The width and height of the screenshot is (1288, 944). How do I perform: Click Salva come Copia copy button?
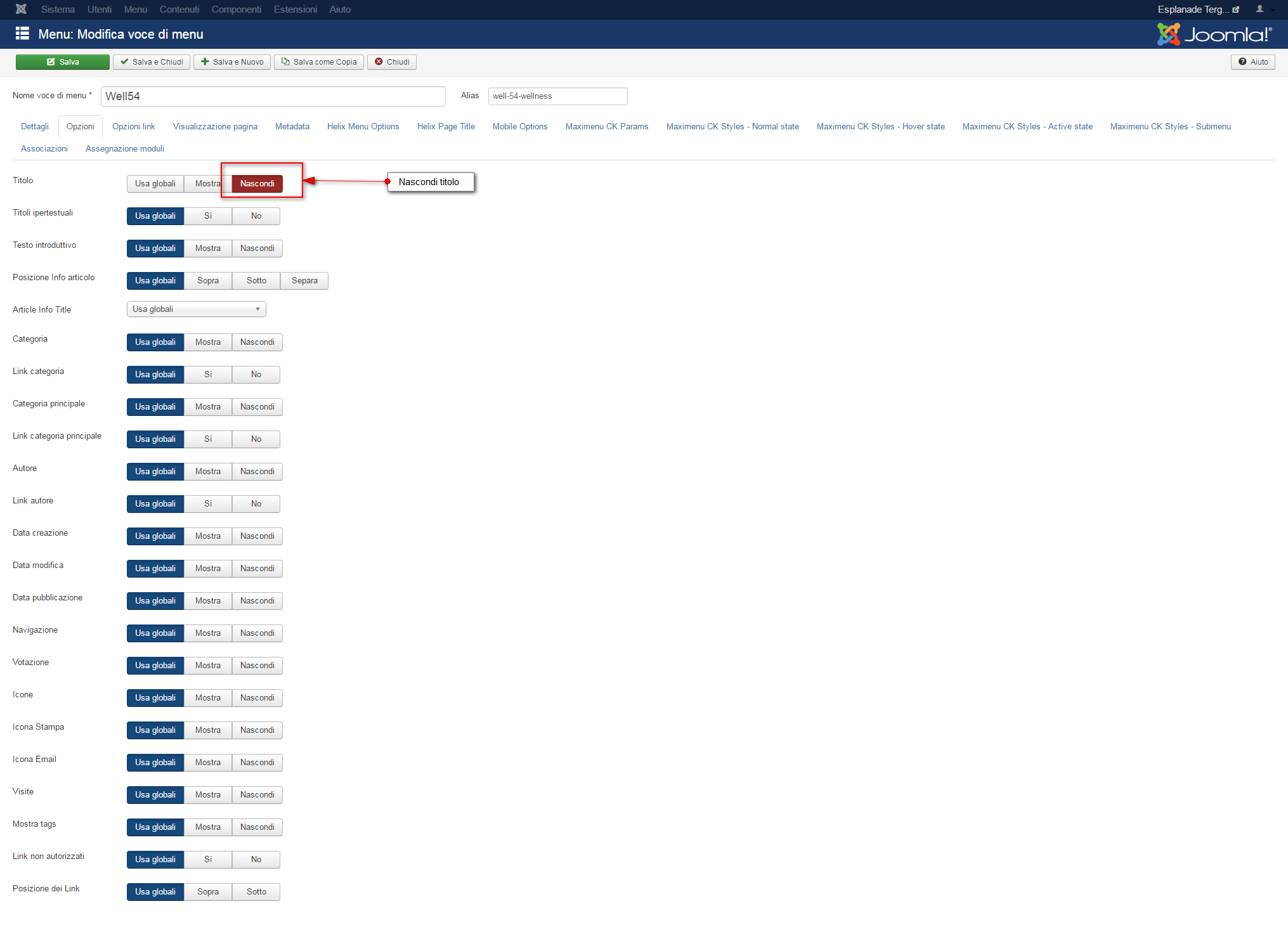pyautogui.click(x=319, y=61)
